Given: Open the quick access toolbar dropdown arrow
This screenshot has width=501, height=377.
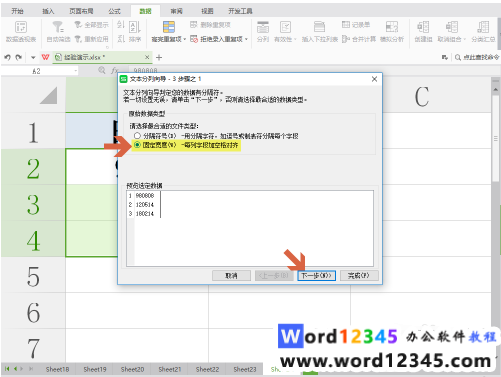Looking at the screenshot, I should click(33, 57).
